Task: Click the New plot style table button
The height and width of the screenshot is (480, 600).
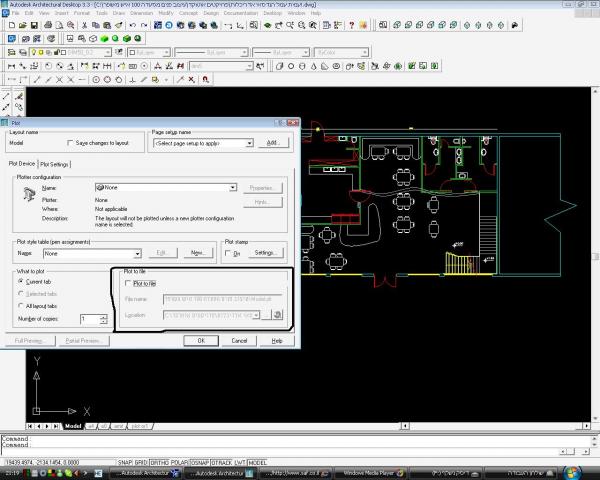Action: [198, 253]
